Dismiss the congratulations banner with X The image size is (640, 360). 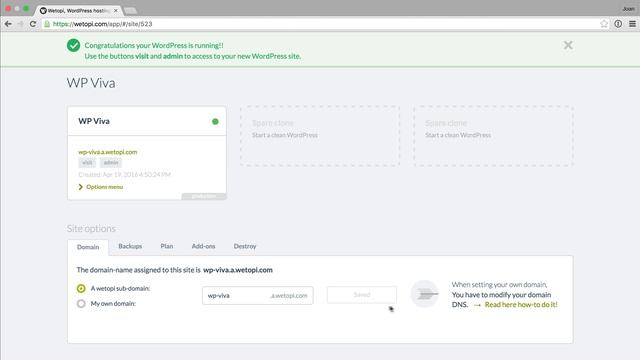(568, 45)
